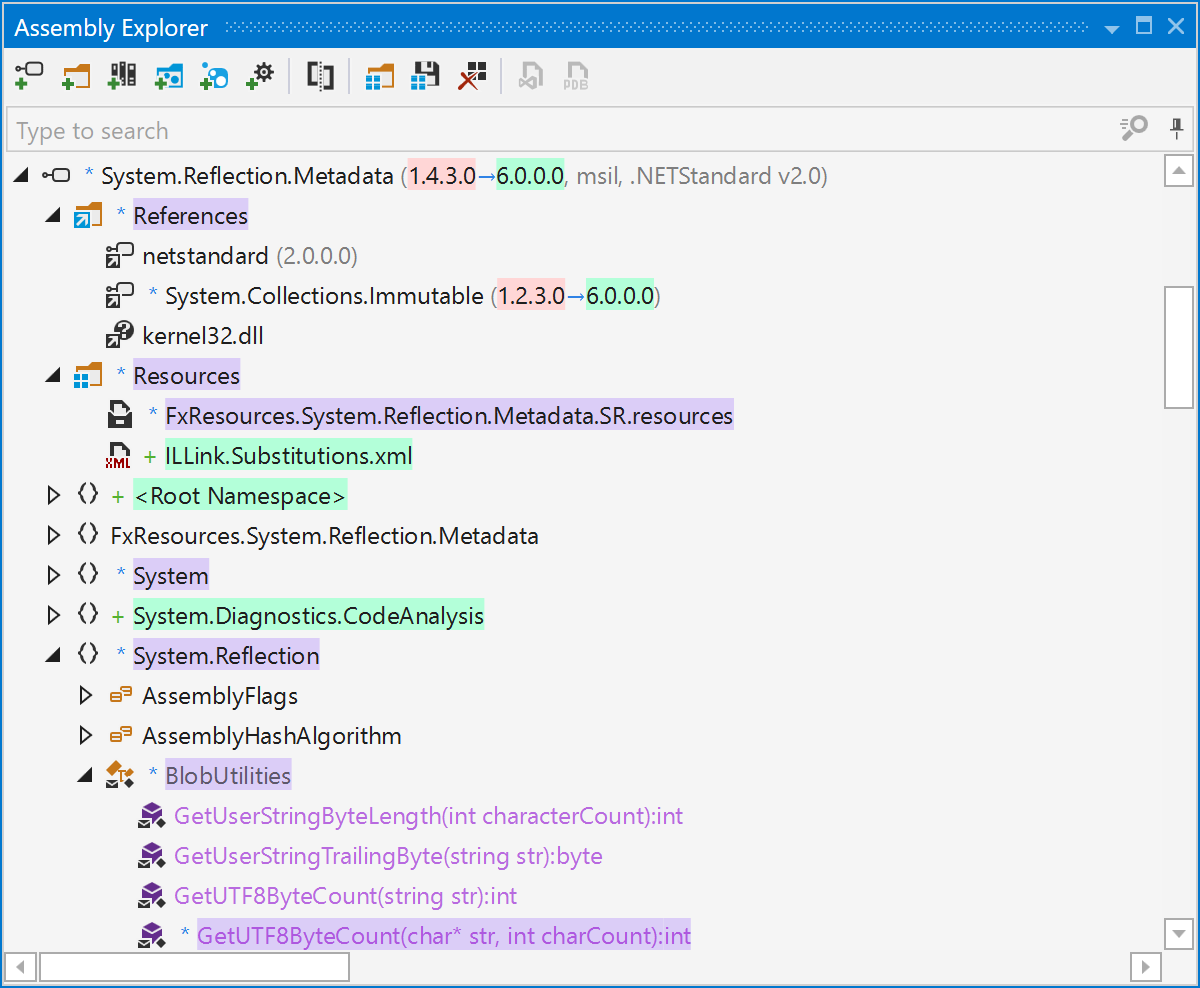Click the SR.resources file icon
1200x988 pixels.
point(119,416)
